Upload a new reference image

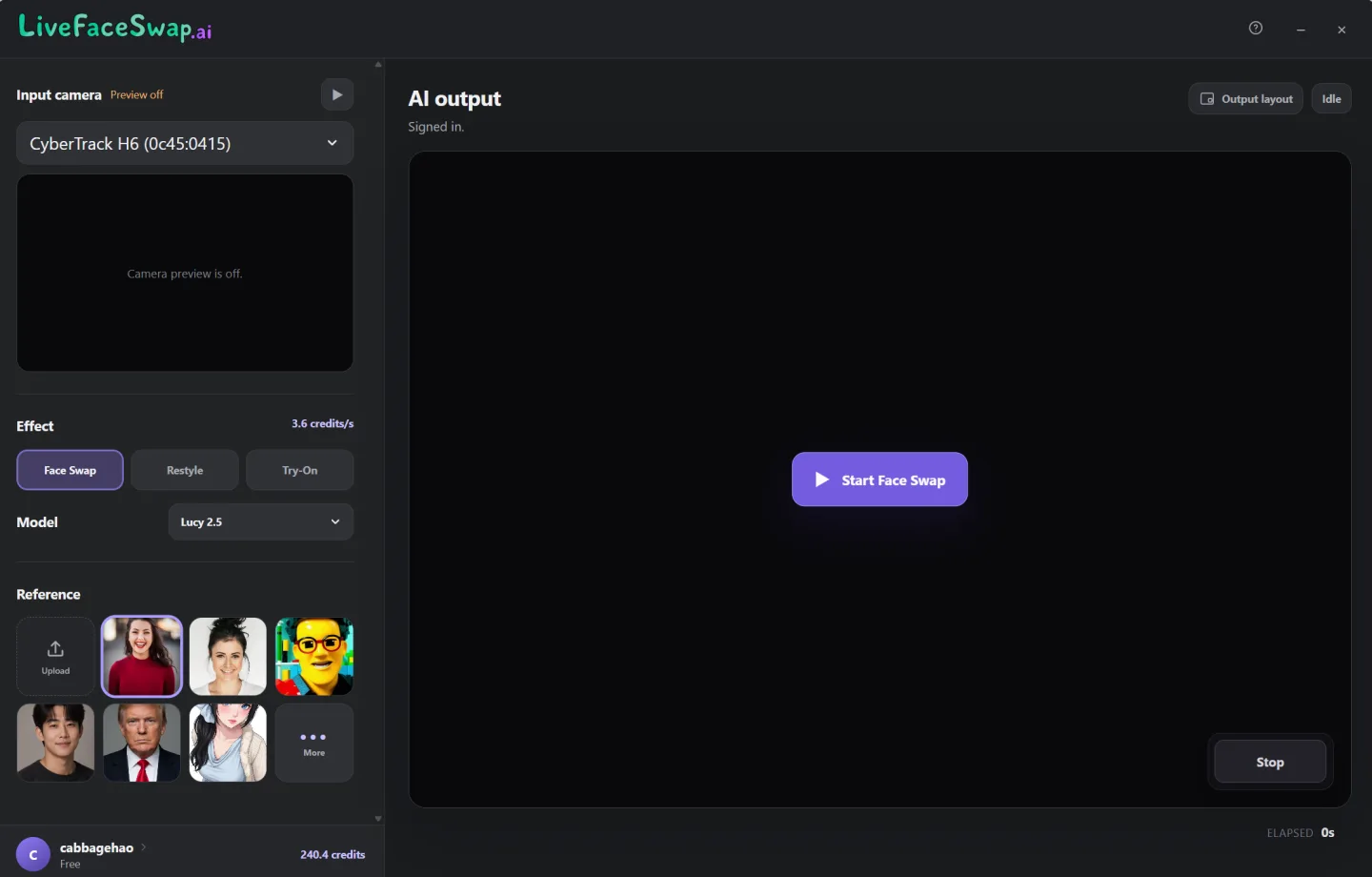tap(55, 657)
